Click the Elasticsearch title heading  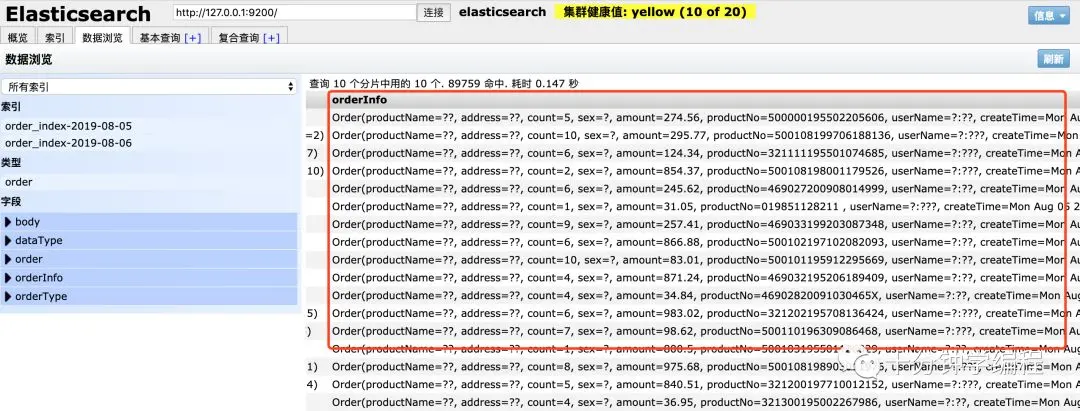pyautogui.click(x=78, y=14)
